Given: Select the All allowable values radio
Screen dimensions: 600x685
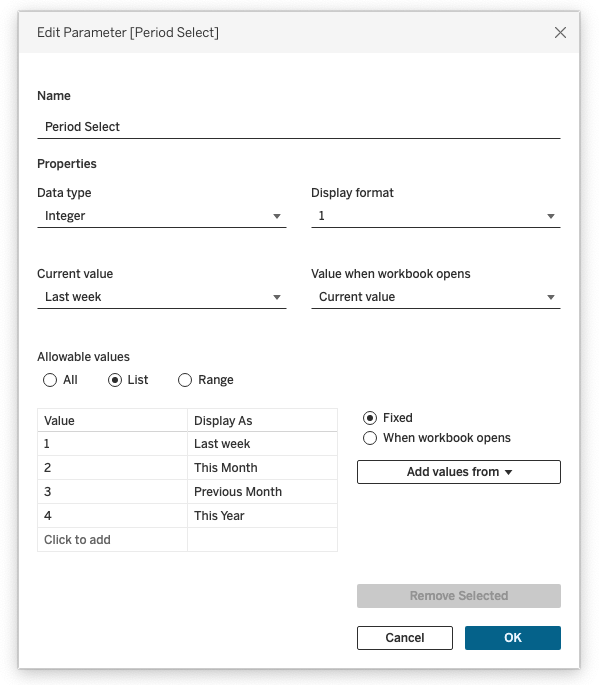Looking at the screenshot, I should 50,380.
